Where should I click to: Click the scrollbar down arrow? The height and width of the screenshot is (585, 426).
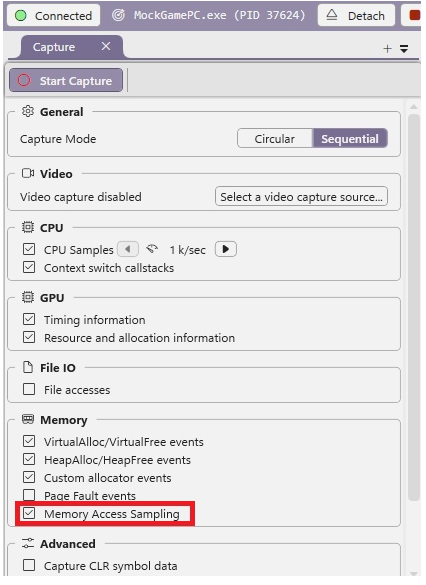(414, 574)
